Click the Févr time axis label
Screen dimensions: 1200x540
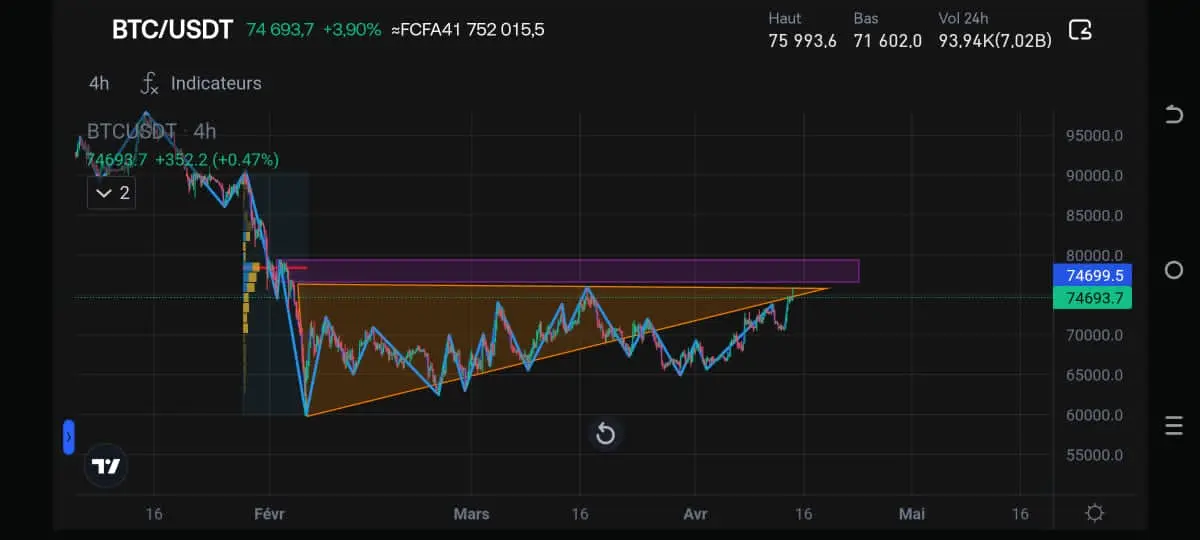pyautogui.click(x=269, y=514)
